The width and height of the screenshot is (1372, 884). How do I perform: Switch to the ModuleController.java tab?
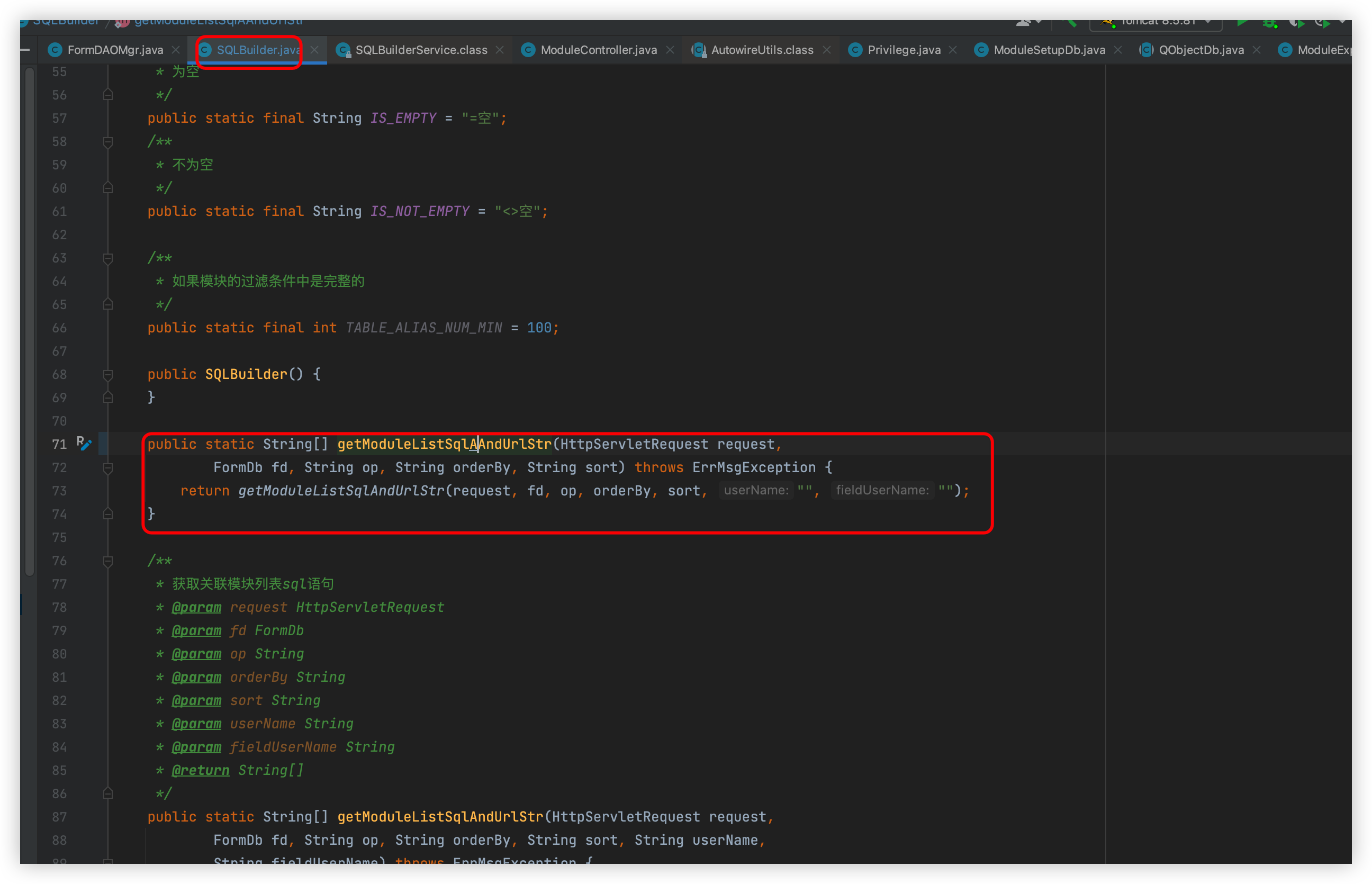point(598,50)
